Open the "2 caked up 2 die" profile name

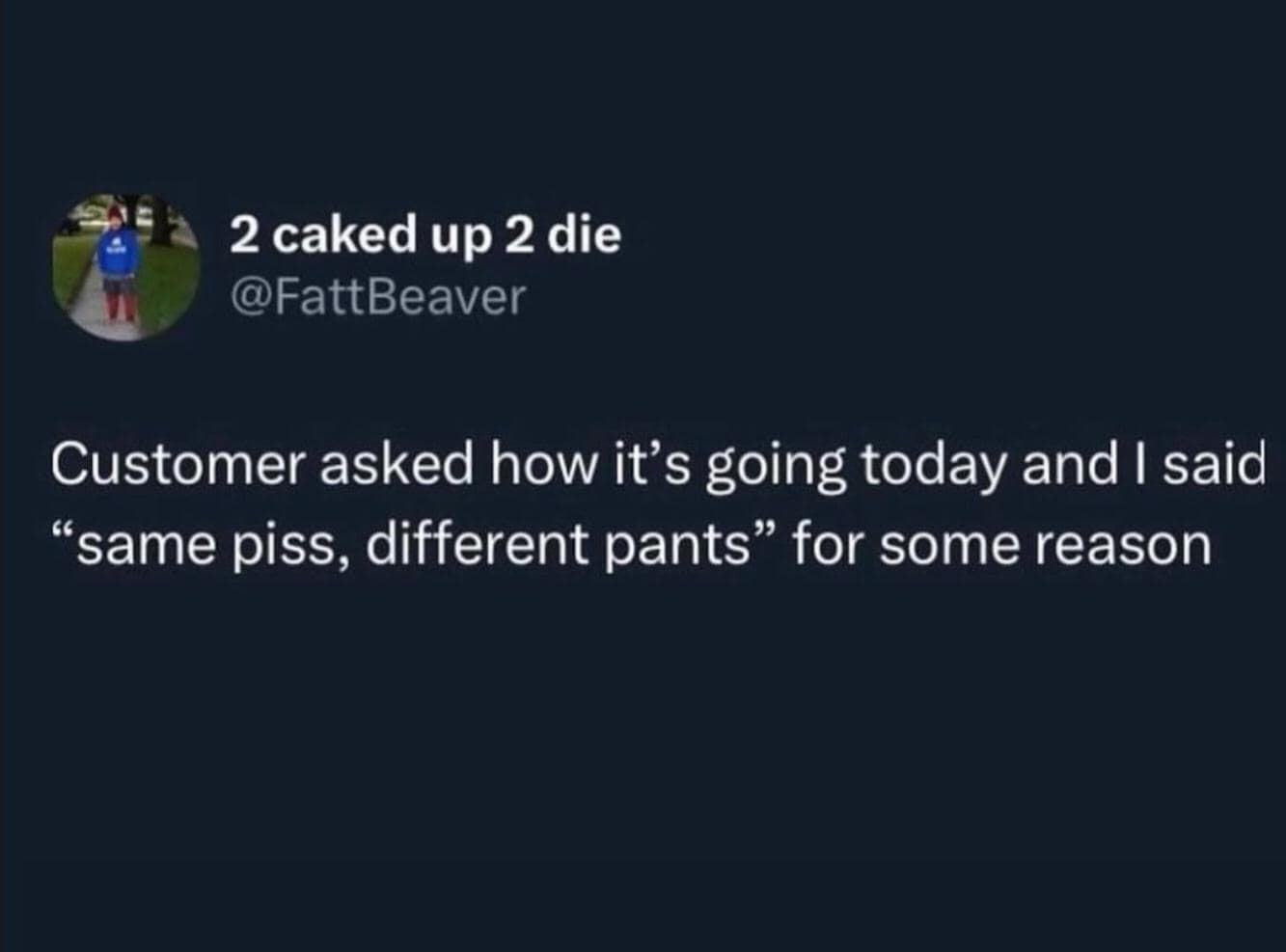[x=425, y=234]
